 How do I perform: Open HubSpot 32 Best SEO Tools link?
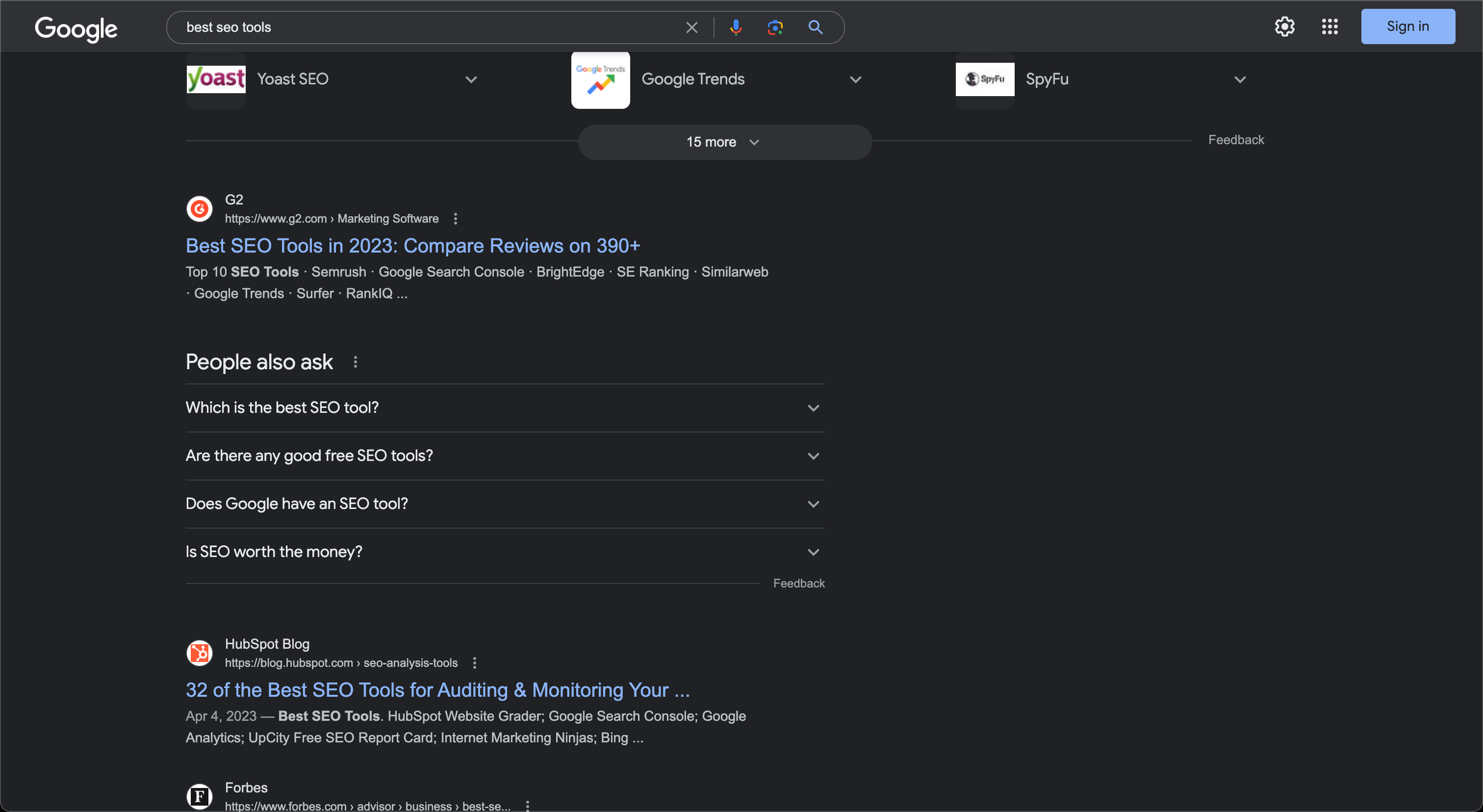coord(437,690)
